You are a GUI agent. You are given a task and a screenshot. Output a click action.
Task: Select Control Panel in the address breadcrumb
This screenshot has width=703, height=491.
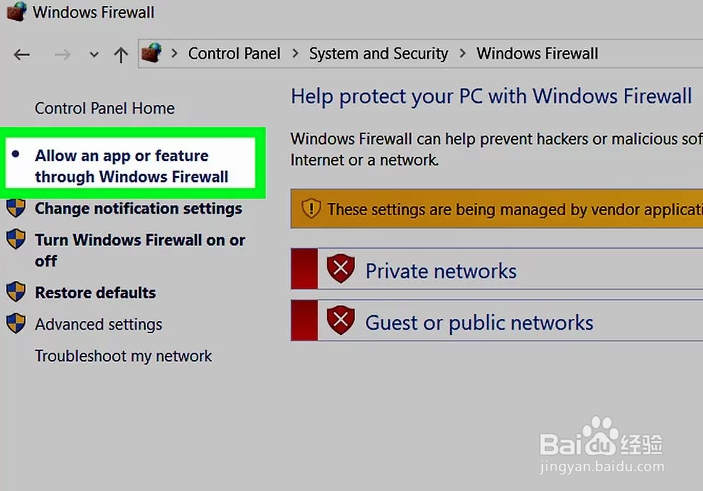coord(234,53)
